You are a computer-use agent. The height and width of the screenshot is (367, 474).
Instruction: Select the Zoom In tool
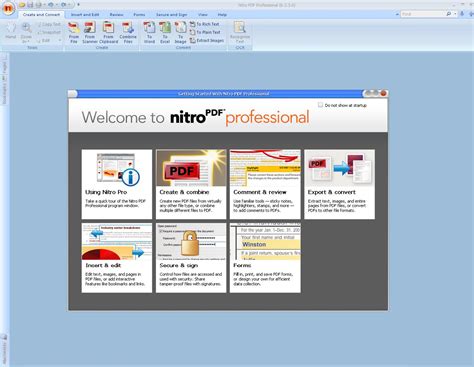pos(26,33)
